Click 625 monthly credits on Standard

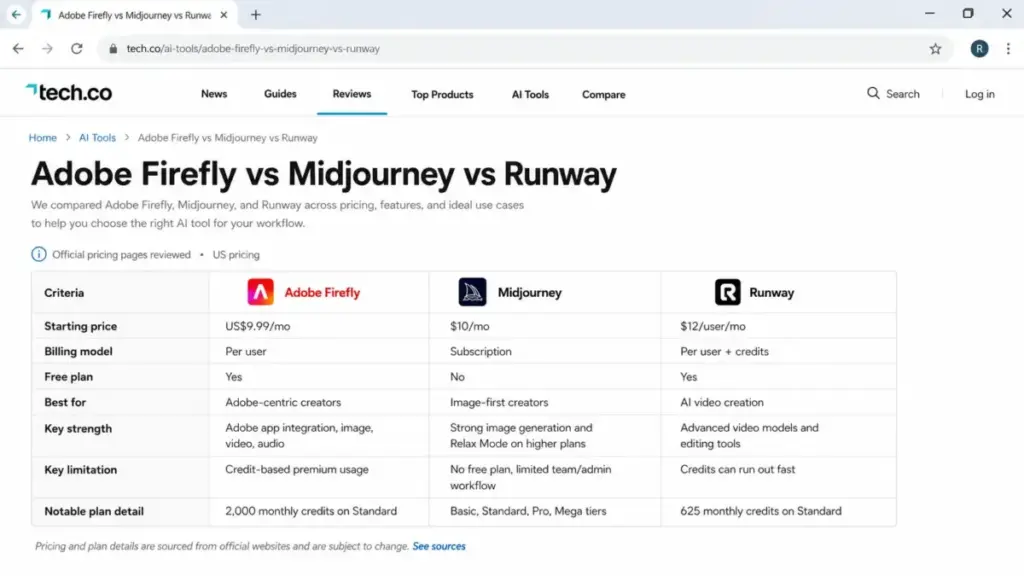(x=761, y=511)
